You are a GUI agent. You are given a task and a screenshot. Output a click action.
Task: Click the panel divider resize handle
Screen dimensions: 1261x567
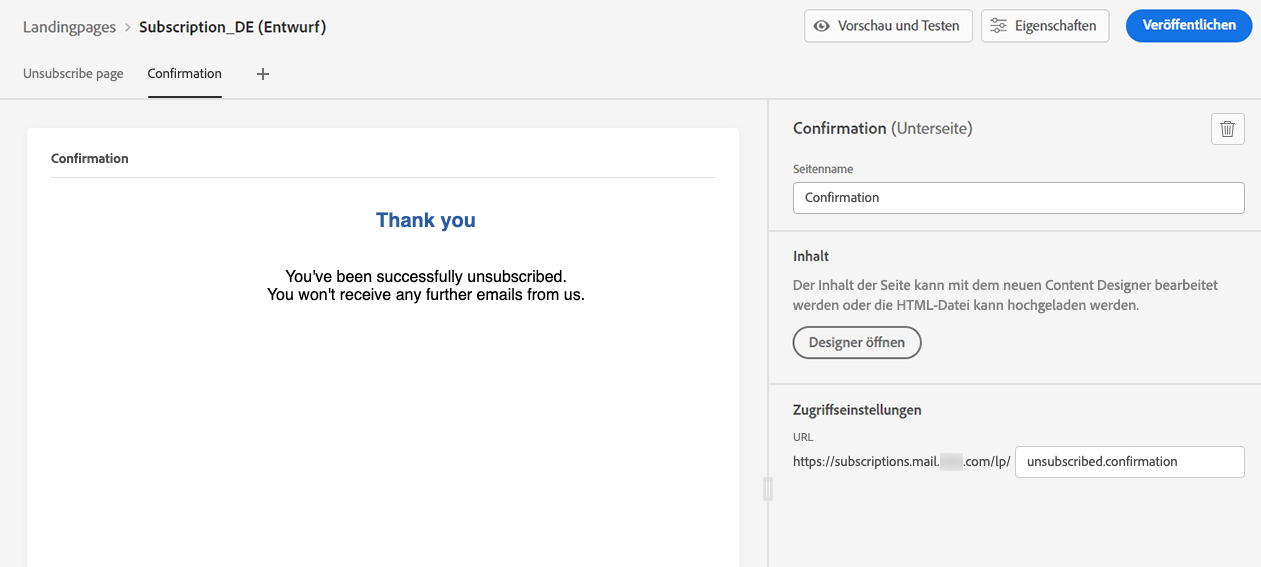click(x=767, y=489)
